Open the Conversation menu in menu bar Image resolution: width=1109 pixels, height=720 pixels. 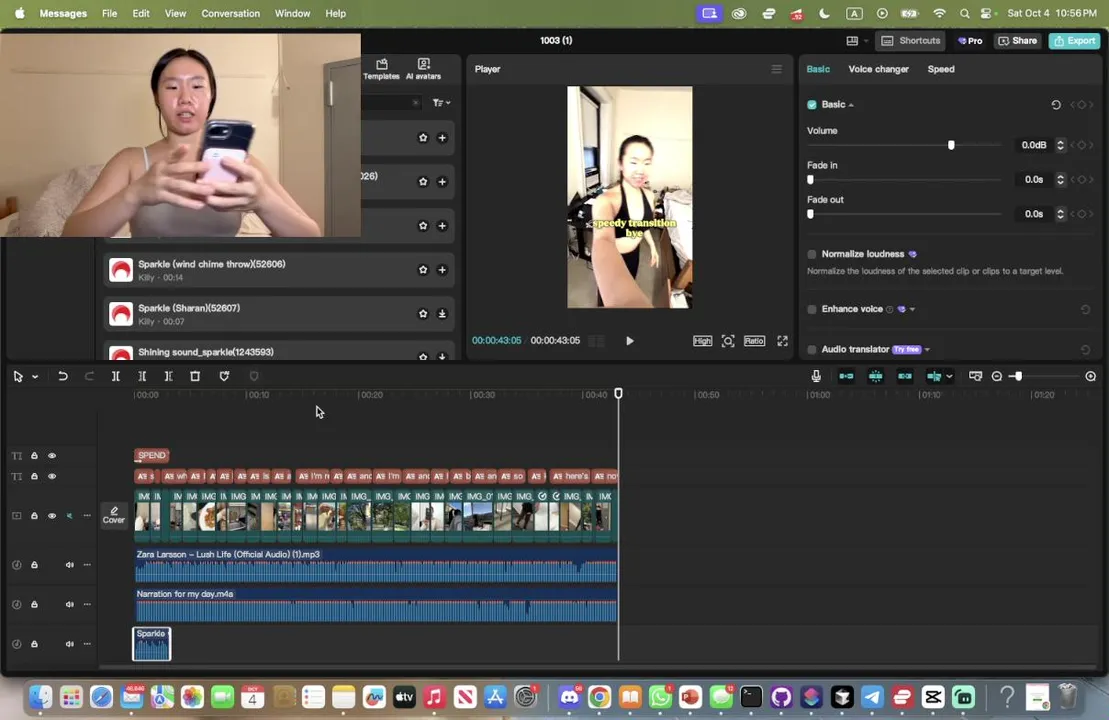[x=230, y=13]
